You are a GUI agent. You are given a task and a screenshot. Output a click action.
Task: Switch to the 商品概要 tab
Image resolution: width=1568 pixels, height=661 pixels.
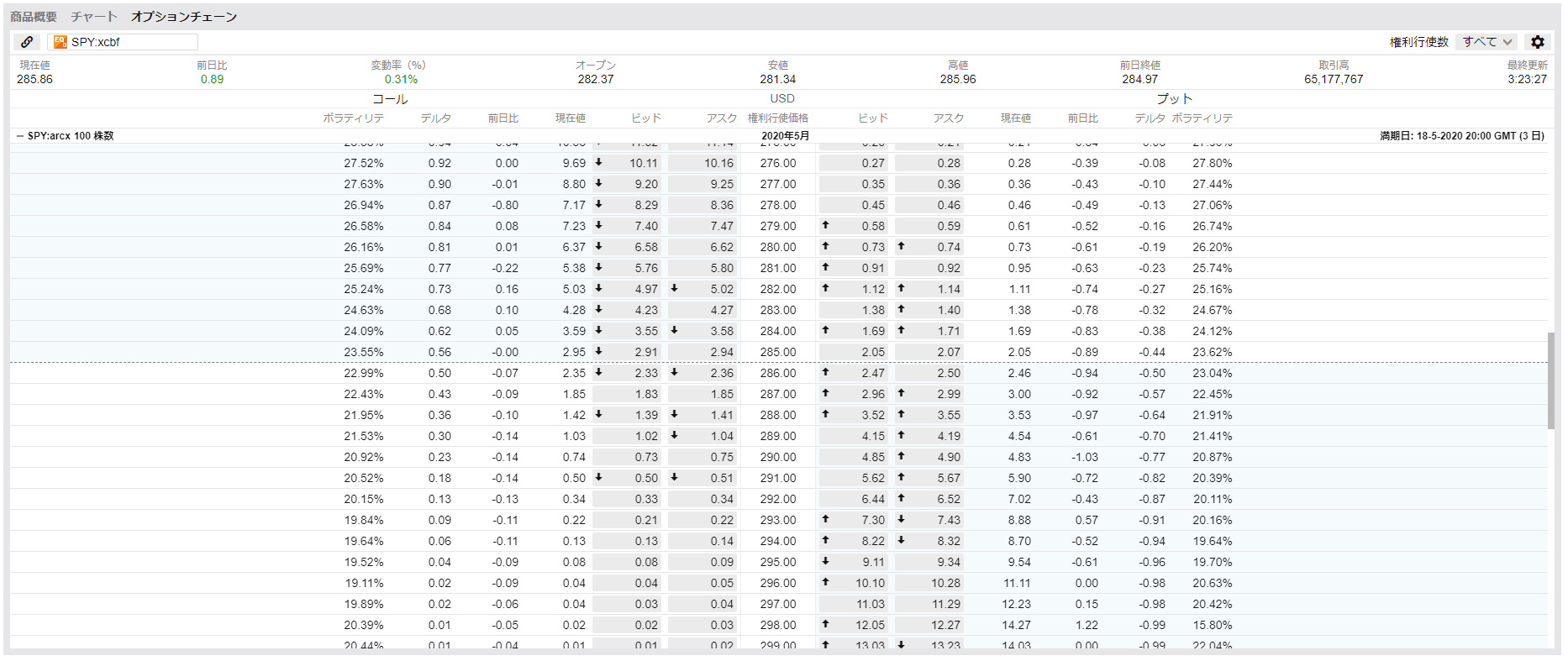tap(34, 17)
